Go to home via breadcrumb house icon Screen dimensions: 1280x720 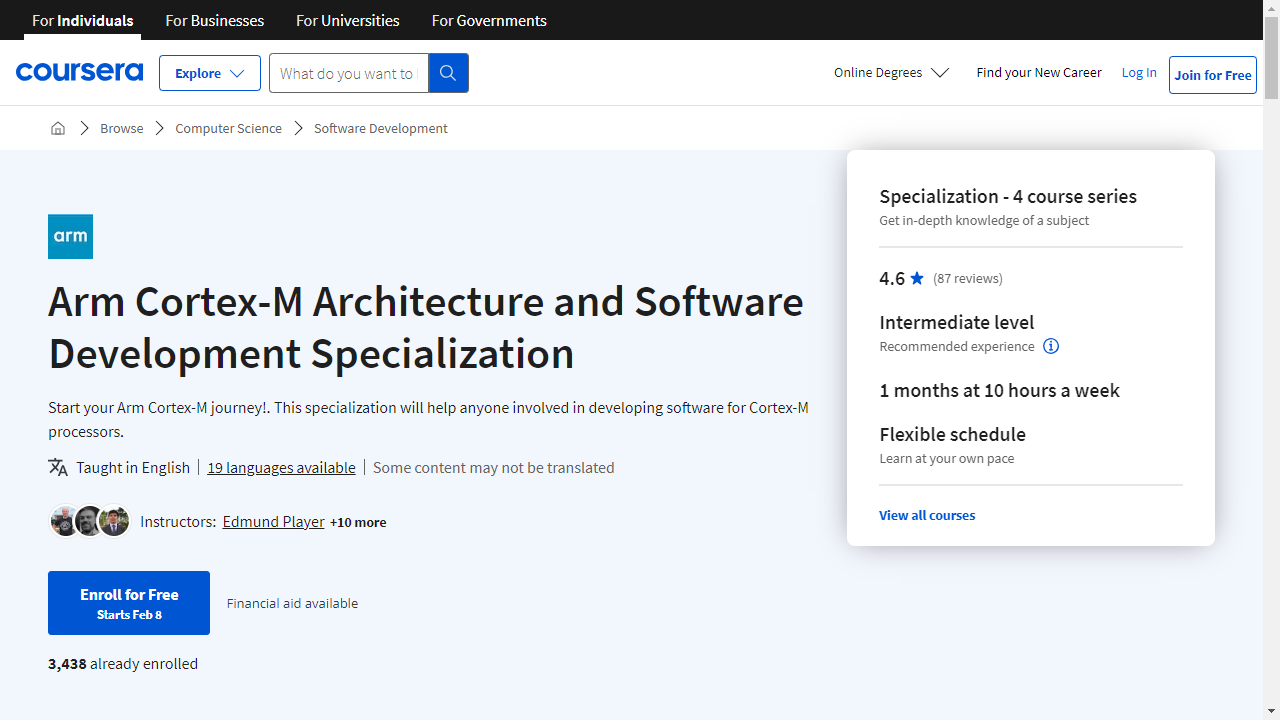58,128
